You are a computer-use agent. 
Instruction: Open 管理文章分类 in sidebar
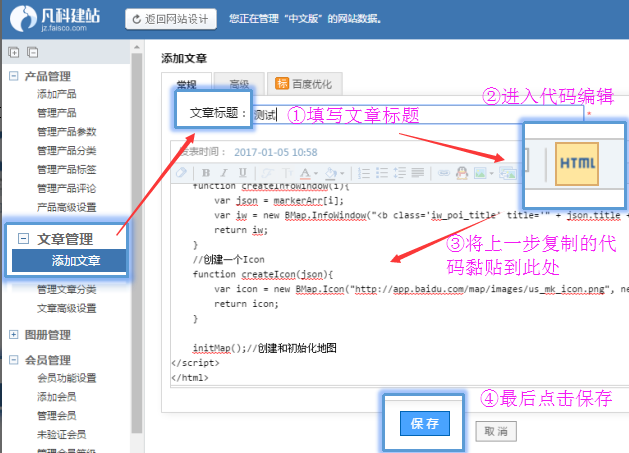click(67, 289)
